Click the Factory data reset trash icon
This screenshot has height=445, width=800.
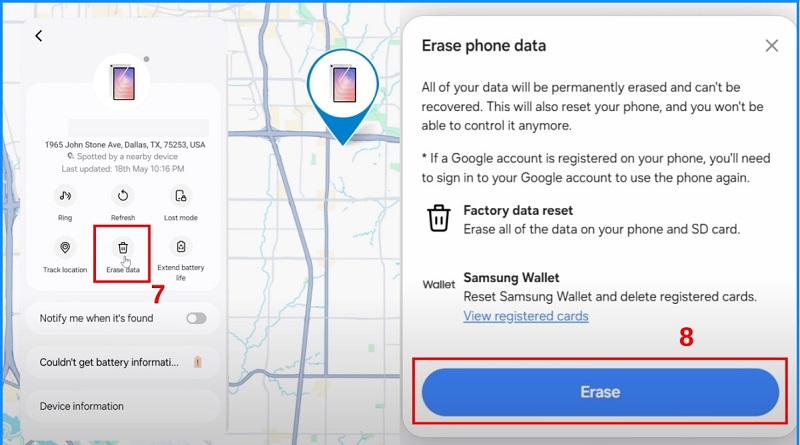coord(438,218)
